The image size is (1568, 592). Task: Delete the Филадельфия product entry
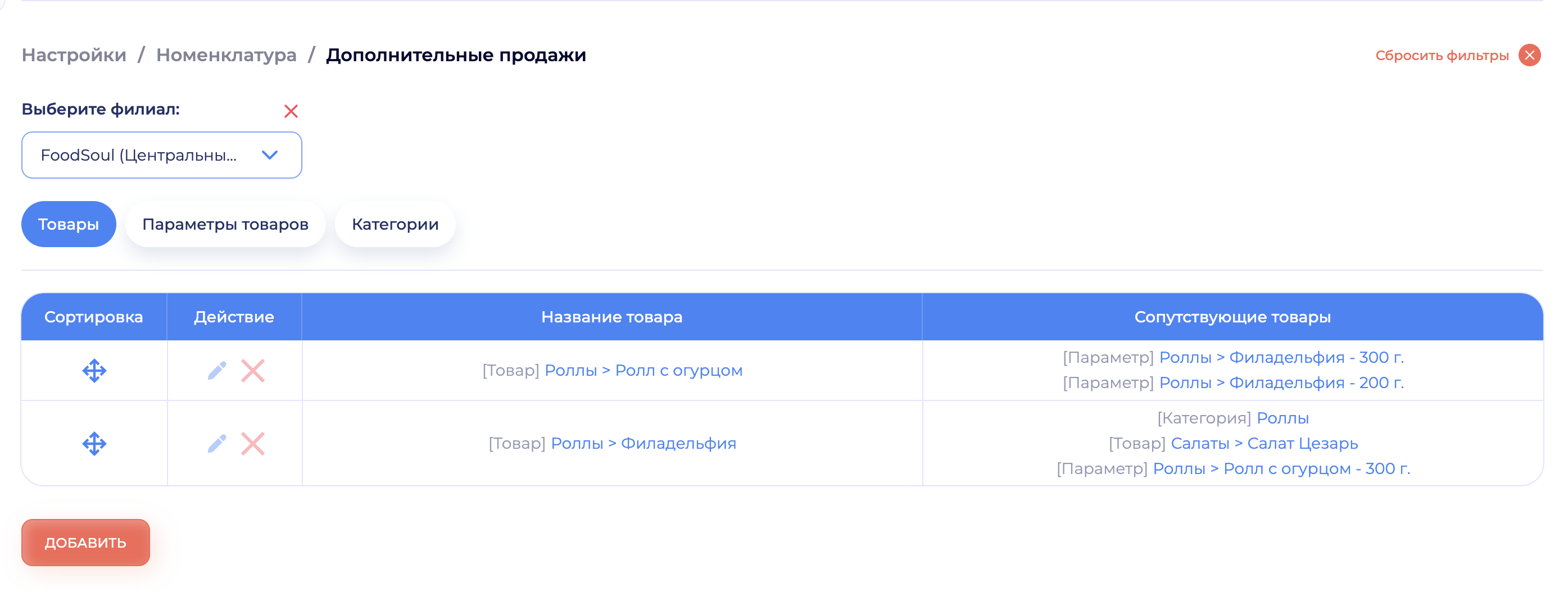(252, 444)
